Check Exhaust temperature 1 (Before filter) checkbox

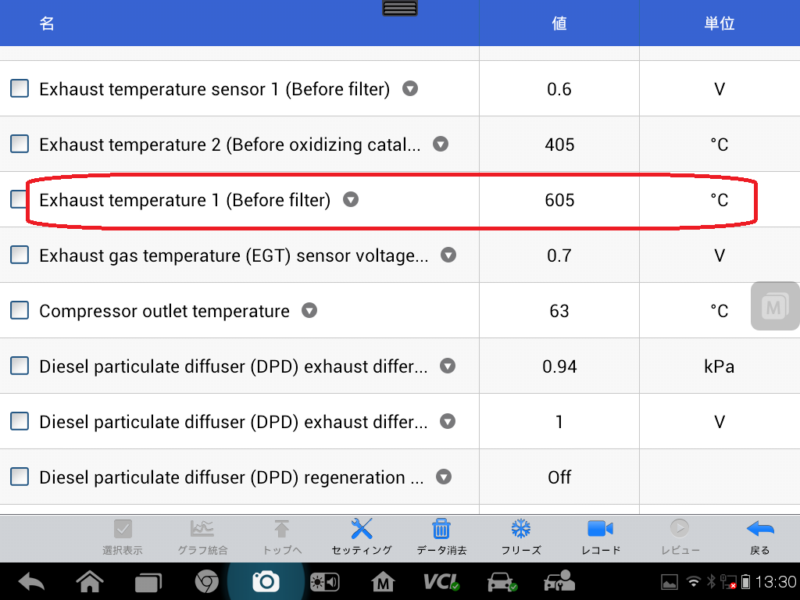click(19, 200)
